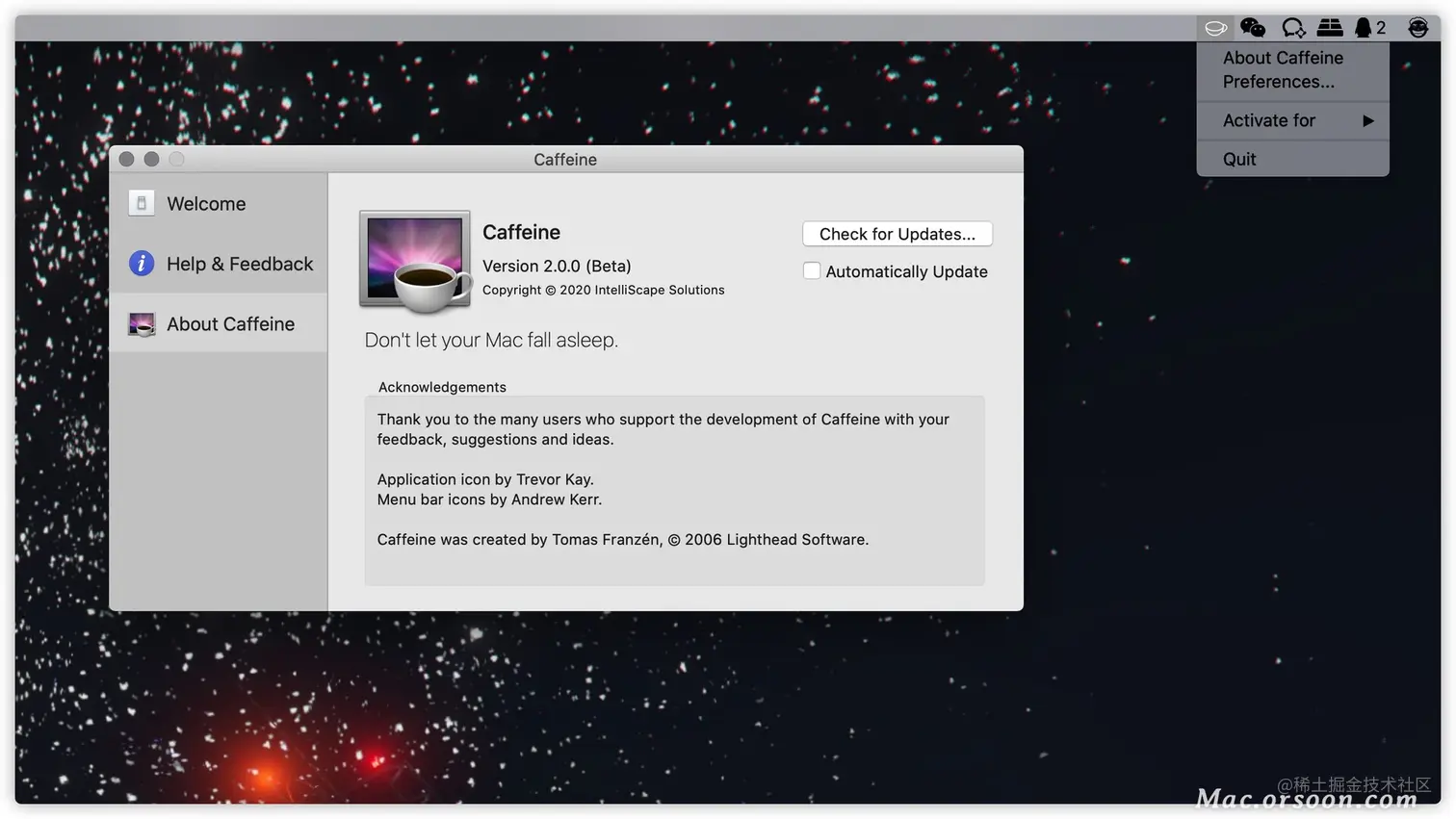Minimize the Caffeine window
The height and width of the screenshot is (819, 1456).
click(x=151, y=159)
